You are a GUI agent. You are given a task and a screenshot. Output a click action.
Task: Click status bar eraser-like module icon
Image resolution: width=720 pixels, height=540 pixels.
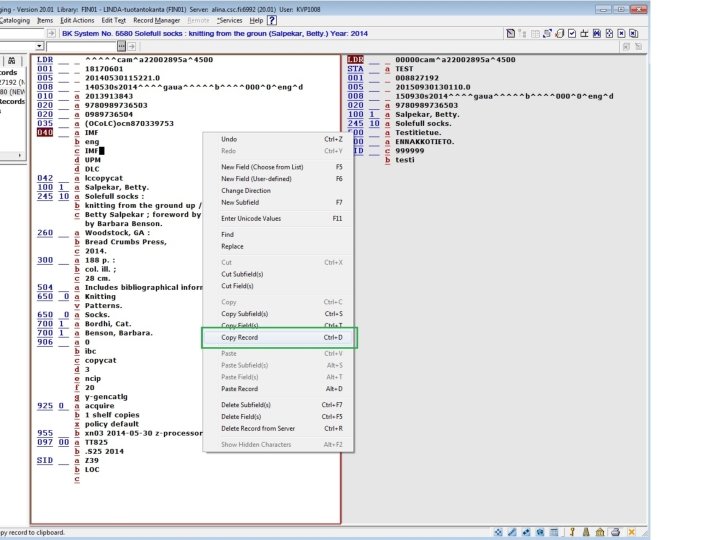[526, 532]
